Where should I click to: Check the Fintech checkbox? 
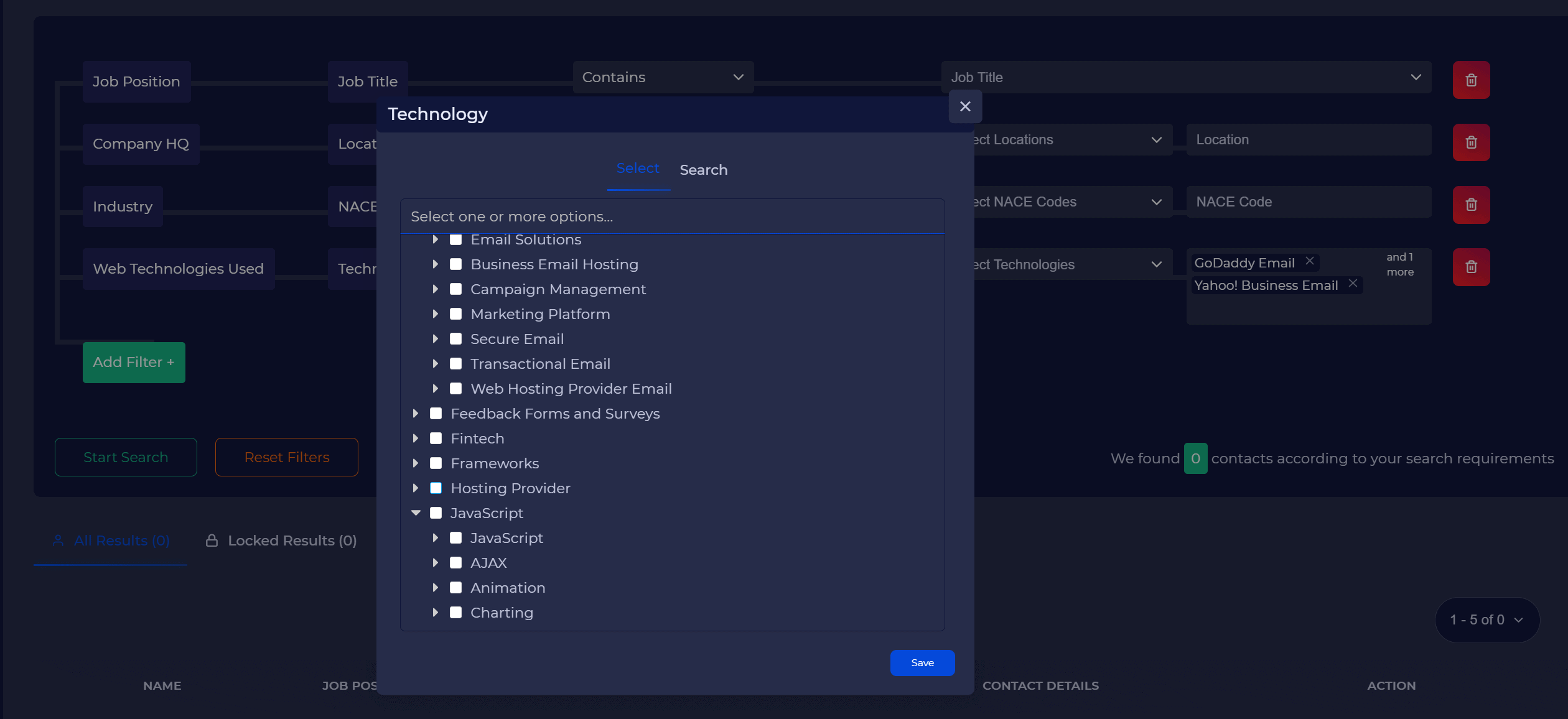click(x=436, y=438)
